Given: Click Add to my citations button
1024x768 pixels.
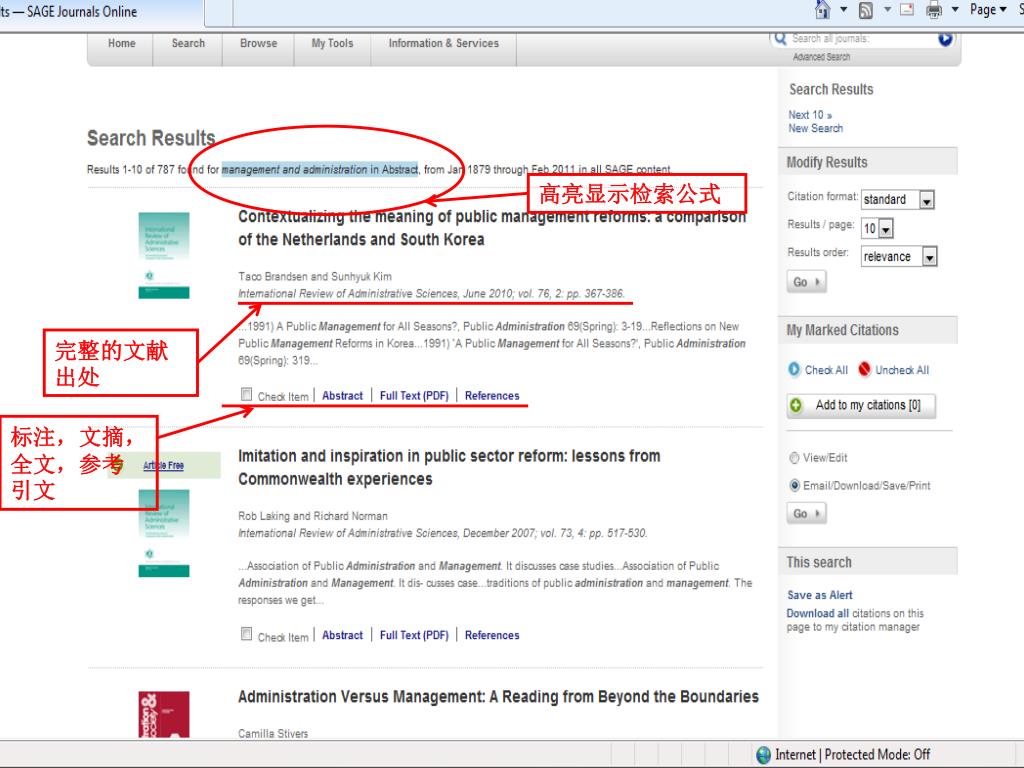Looking at the screenshot, I should pos(861,406).
